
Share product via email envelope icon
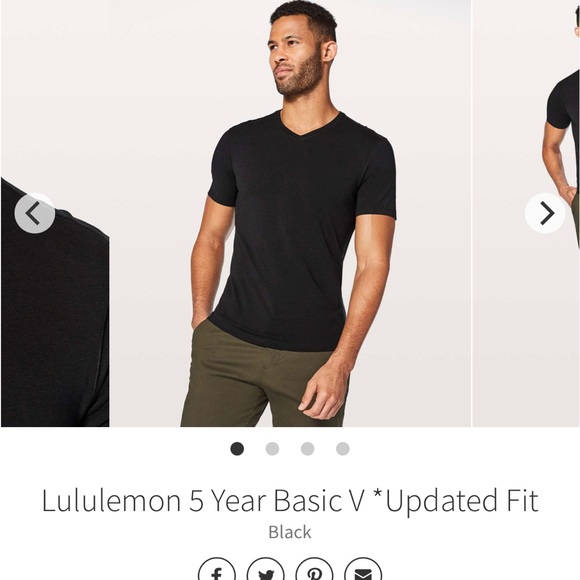(363, 570)
